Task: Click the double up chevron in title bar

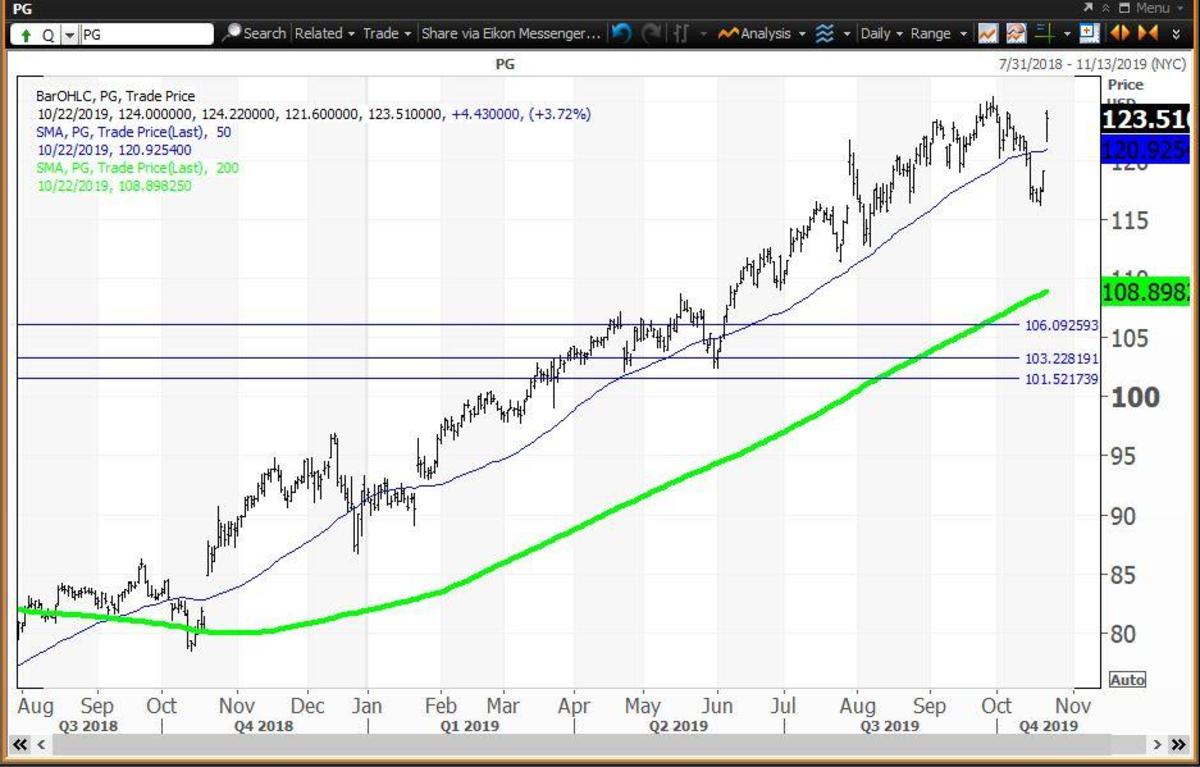Action: [x=1106, y=7]
